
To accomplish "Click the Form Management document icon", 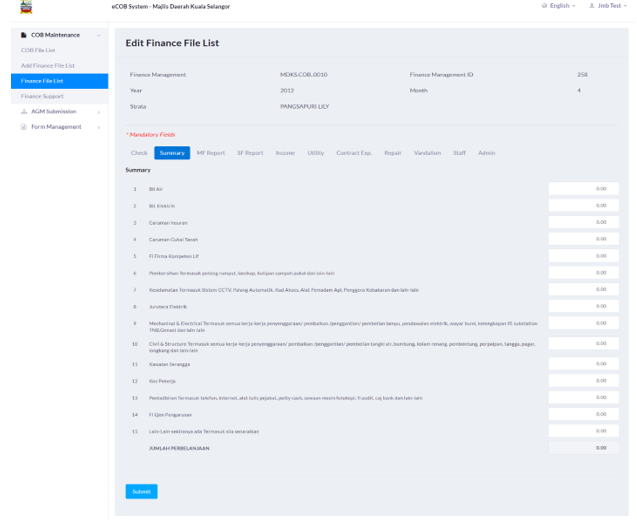I will [24, 126].
